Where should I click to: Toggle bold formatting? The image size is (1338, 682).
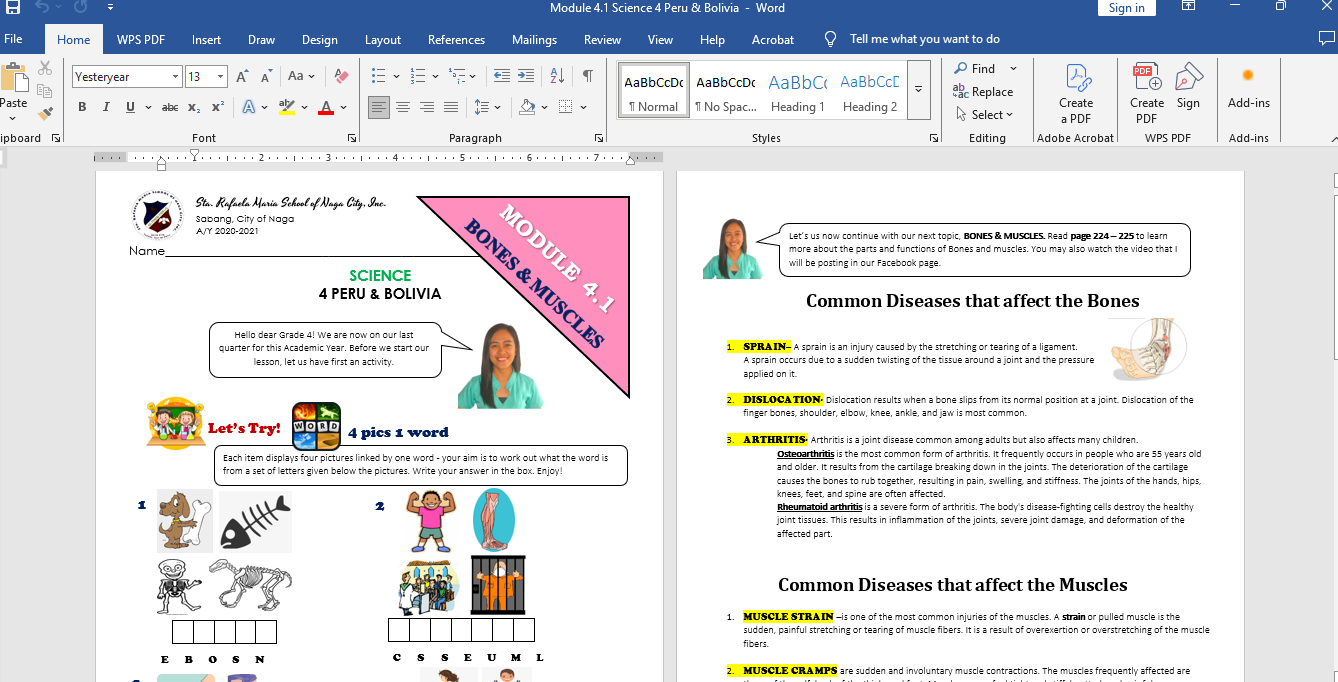click(x=82, y=107)
